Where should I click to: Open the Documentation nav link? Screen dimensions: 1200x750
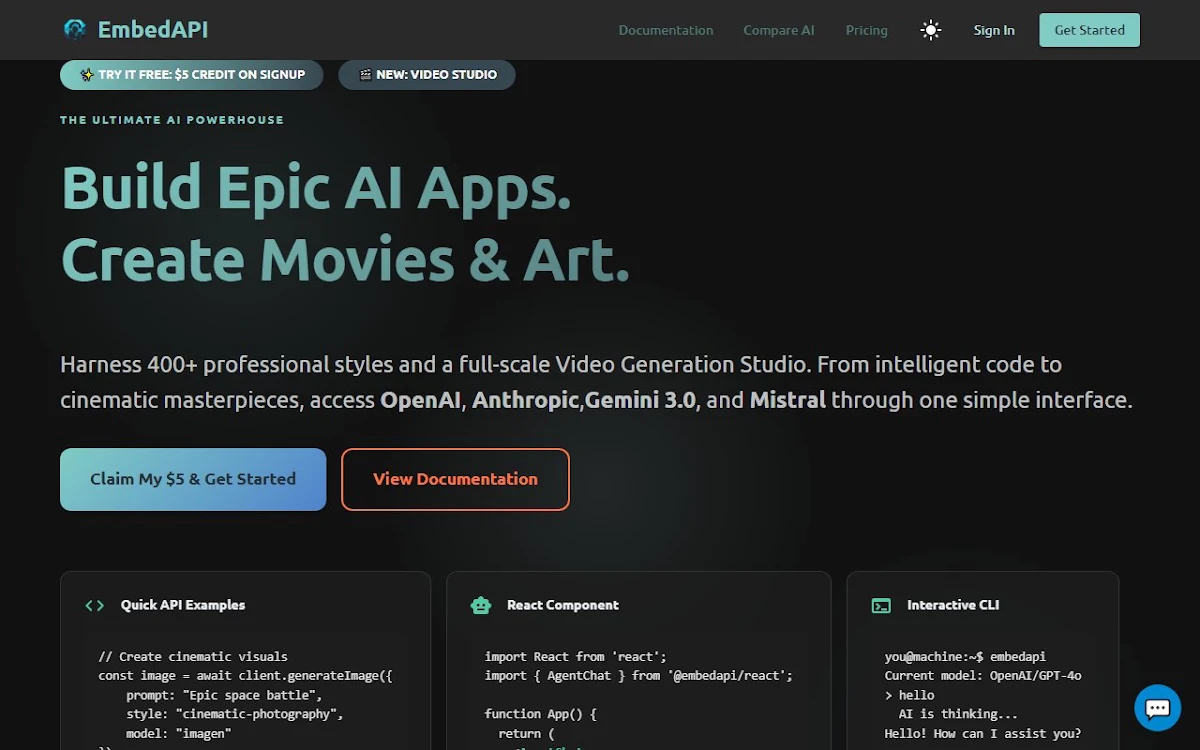tap(666, 30)
